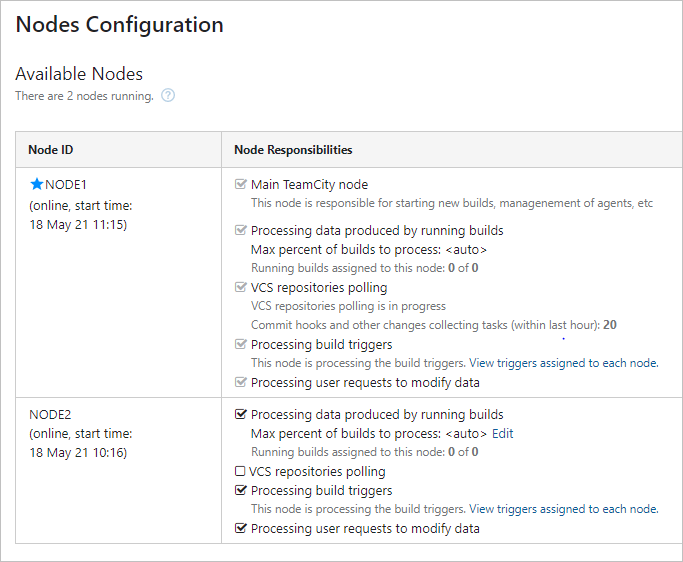This screenshot has width=683, height=562.
Task: Toggle NODE1 Processing build triggers checkbox
Action: [240, 344]
